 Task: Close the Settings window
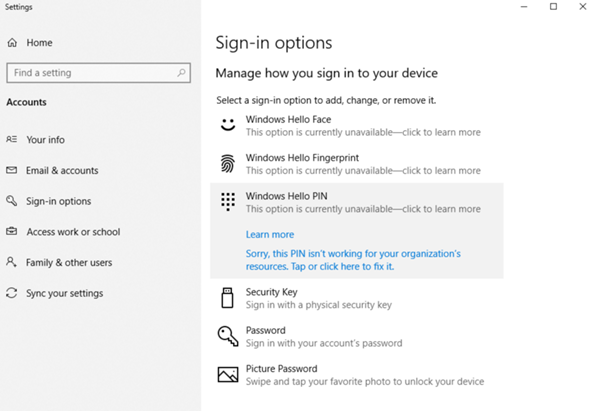(x=582, y=7)
